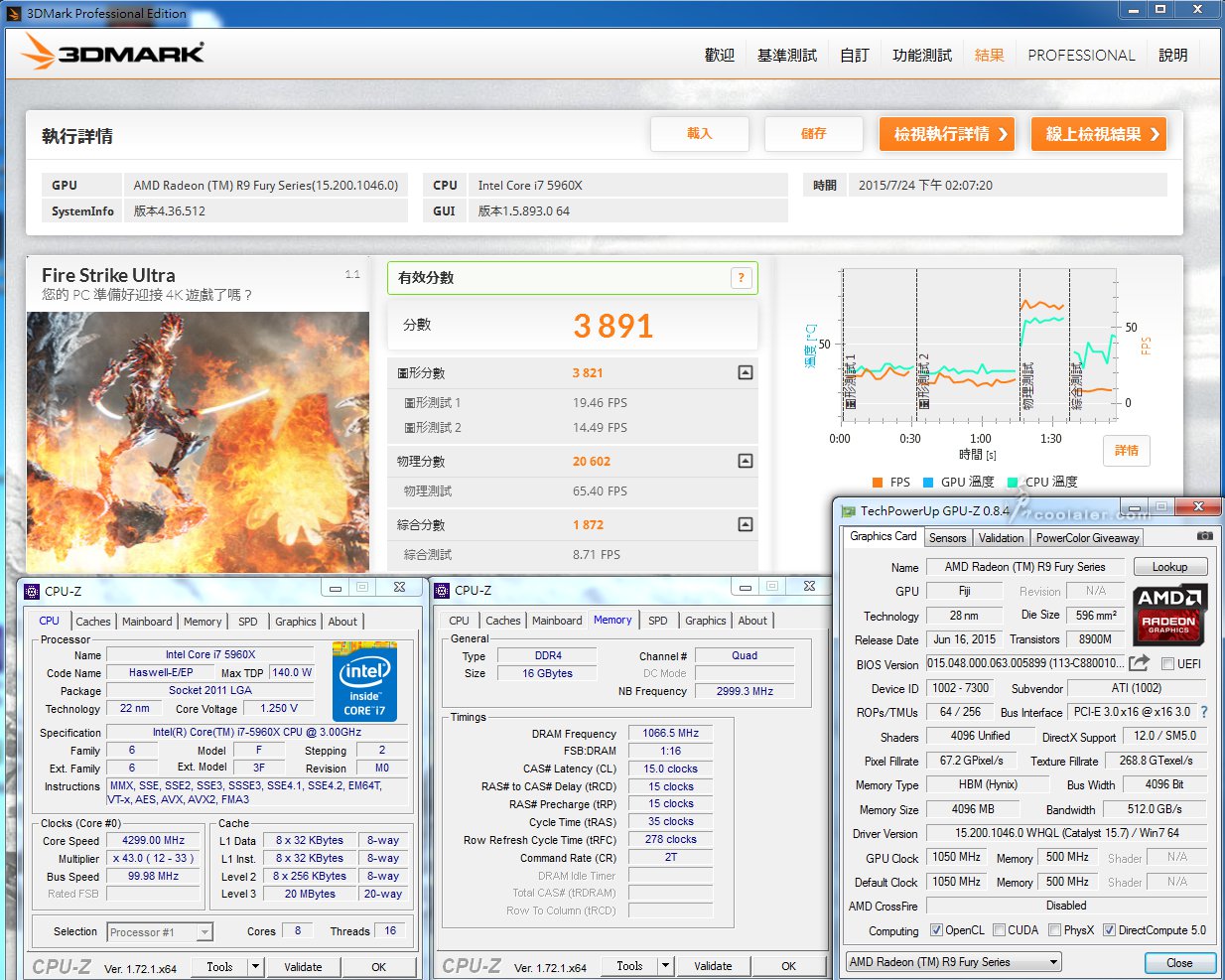
Task: Click the Memory Type value DDR4
Action: tap(548, 656)
